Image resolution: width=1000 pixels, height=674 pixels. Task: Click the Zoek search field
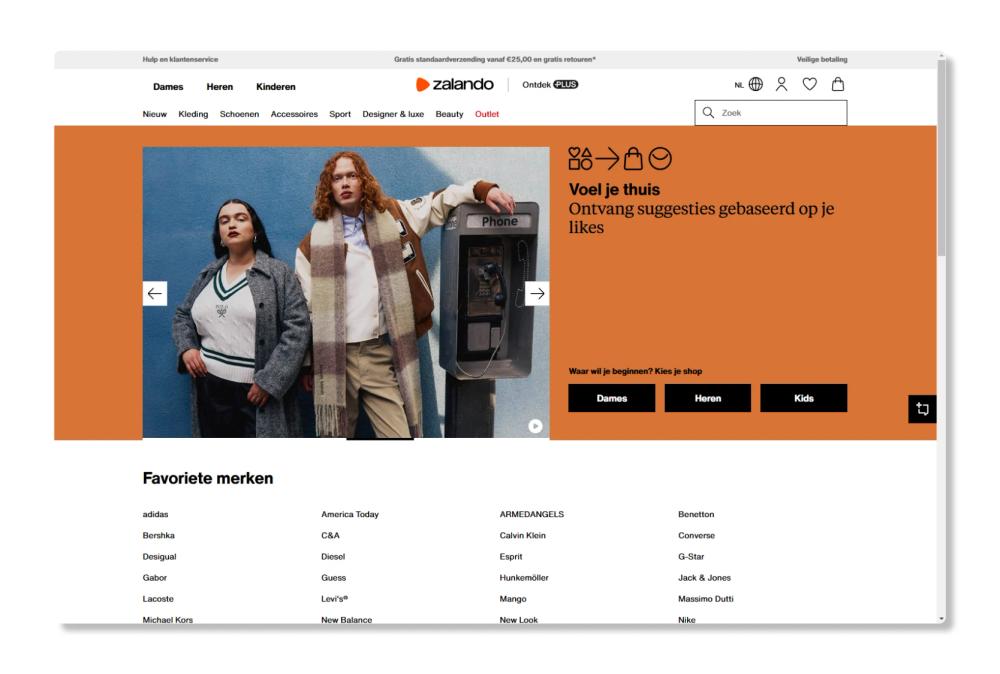770,113
